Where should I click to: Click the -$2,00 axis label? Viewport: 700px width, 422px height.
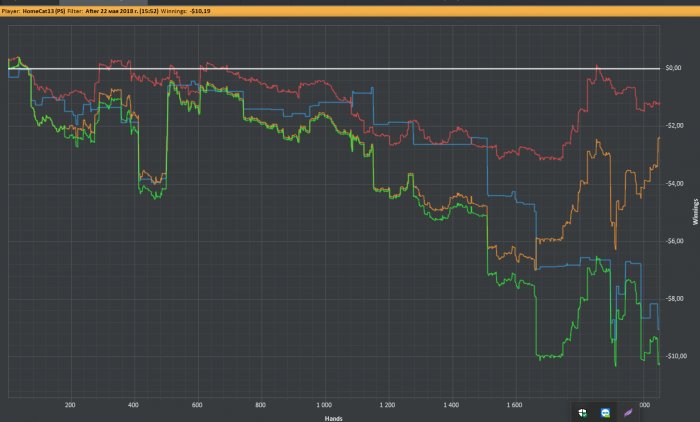pos(673,125)
